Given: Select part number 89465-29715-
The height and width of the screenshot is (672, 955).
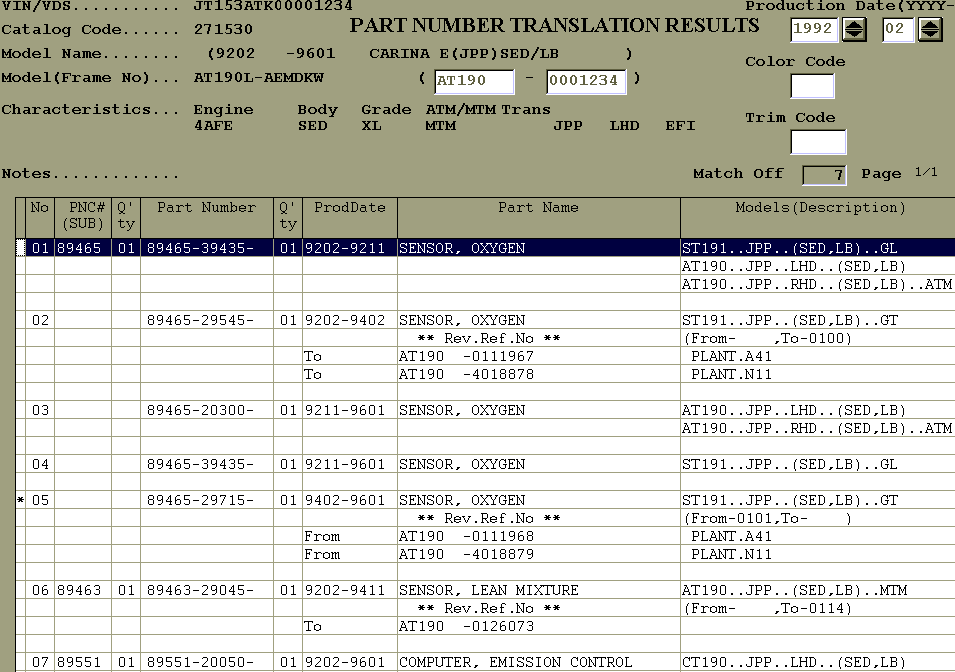Looking at the screenshot, I should tap(200, 500).
